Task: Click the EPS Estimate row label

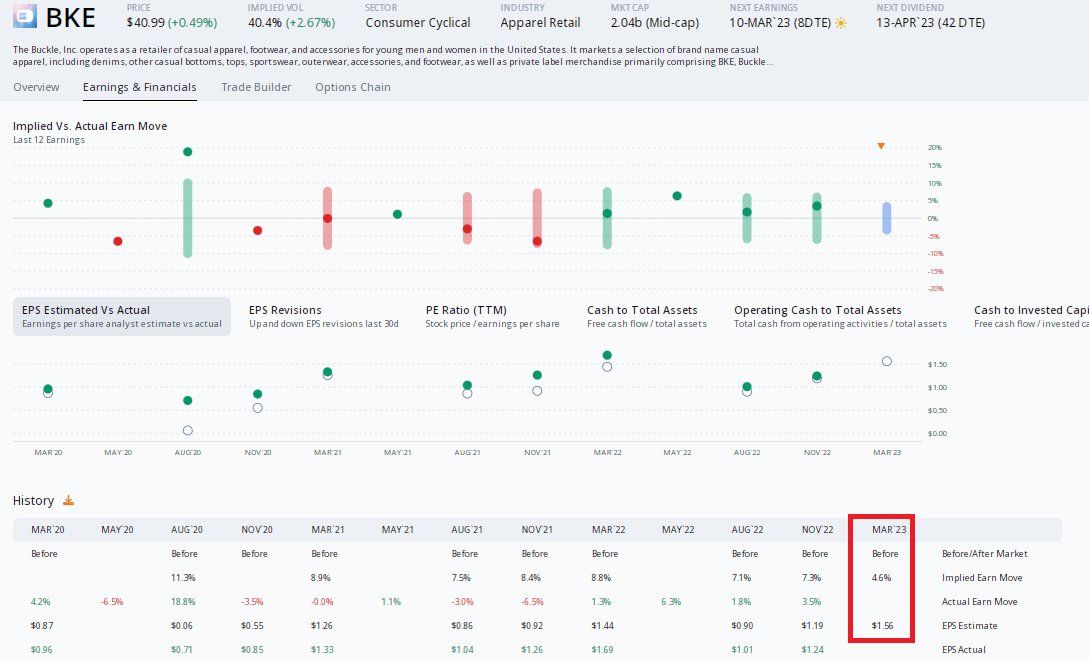Action: point(970,626)
